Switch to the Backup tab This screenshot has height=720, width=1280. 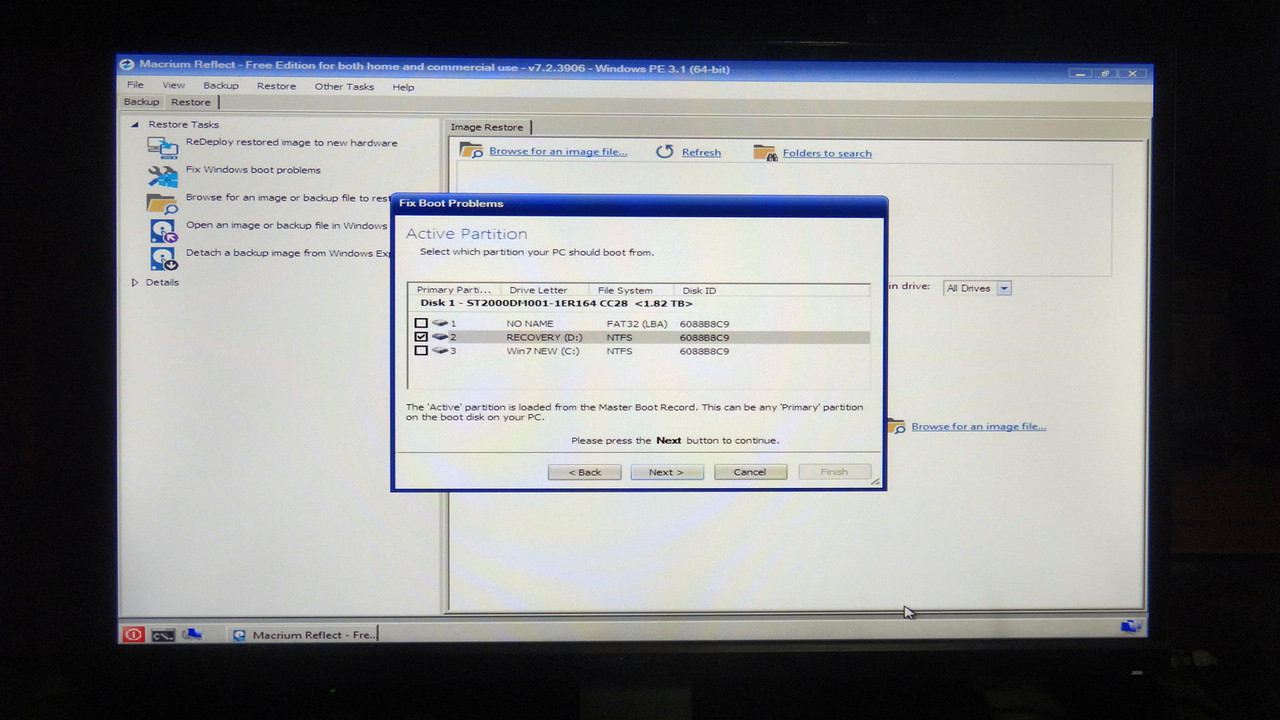[141, 102]
